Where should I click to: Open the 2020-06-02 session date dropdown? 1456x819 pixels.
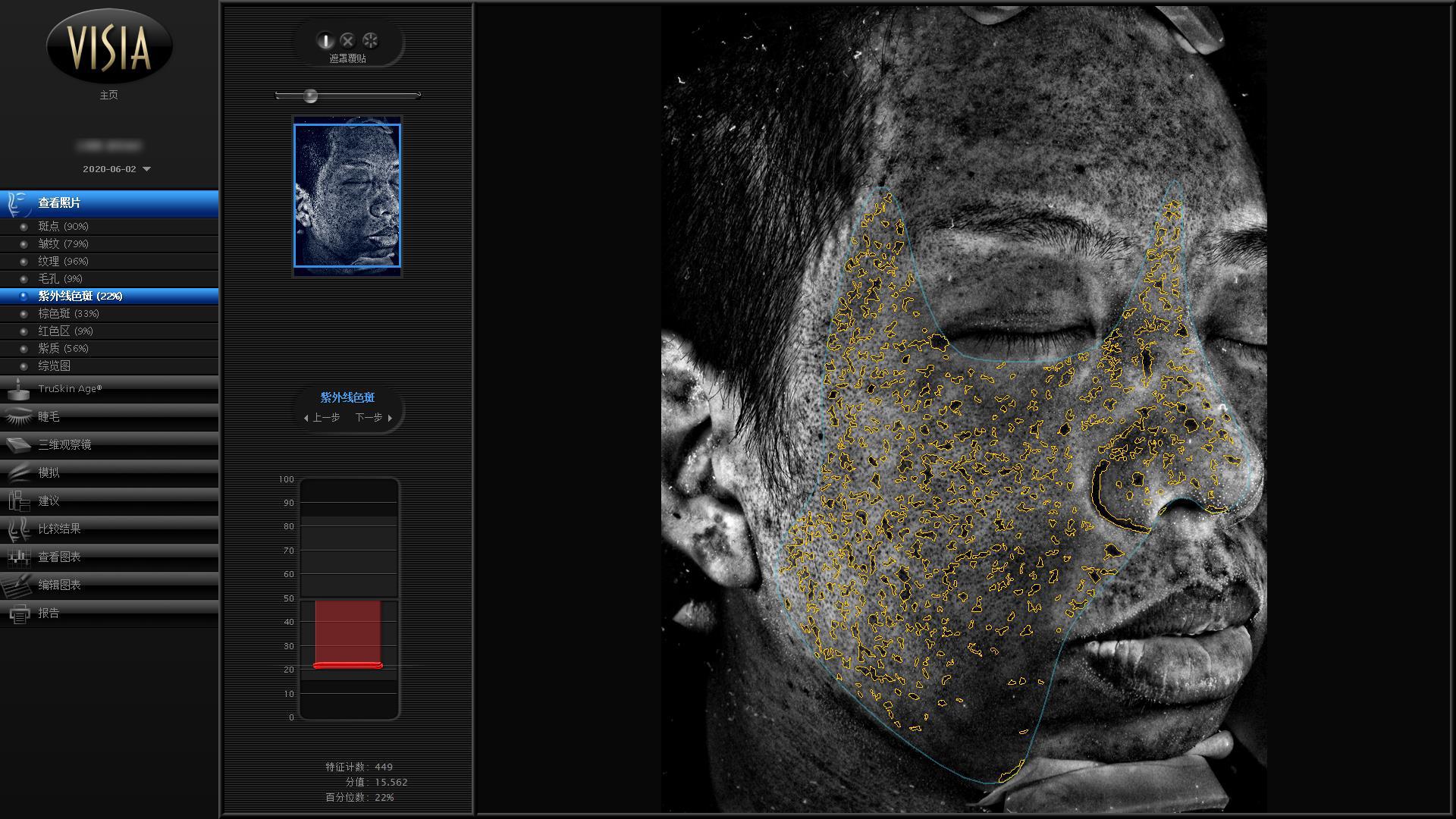(x=117, y=169)
